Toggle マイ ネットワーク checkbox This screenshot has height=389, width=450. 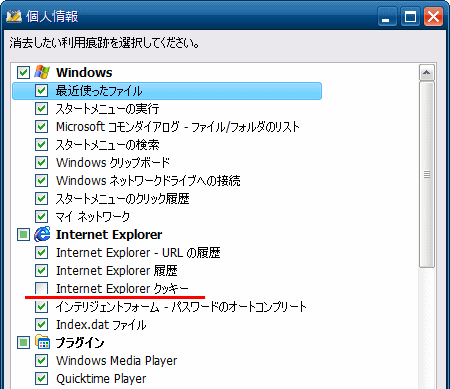pyautogui.click(x=41, y=216)
